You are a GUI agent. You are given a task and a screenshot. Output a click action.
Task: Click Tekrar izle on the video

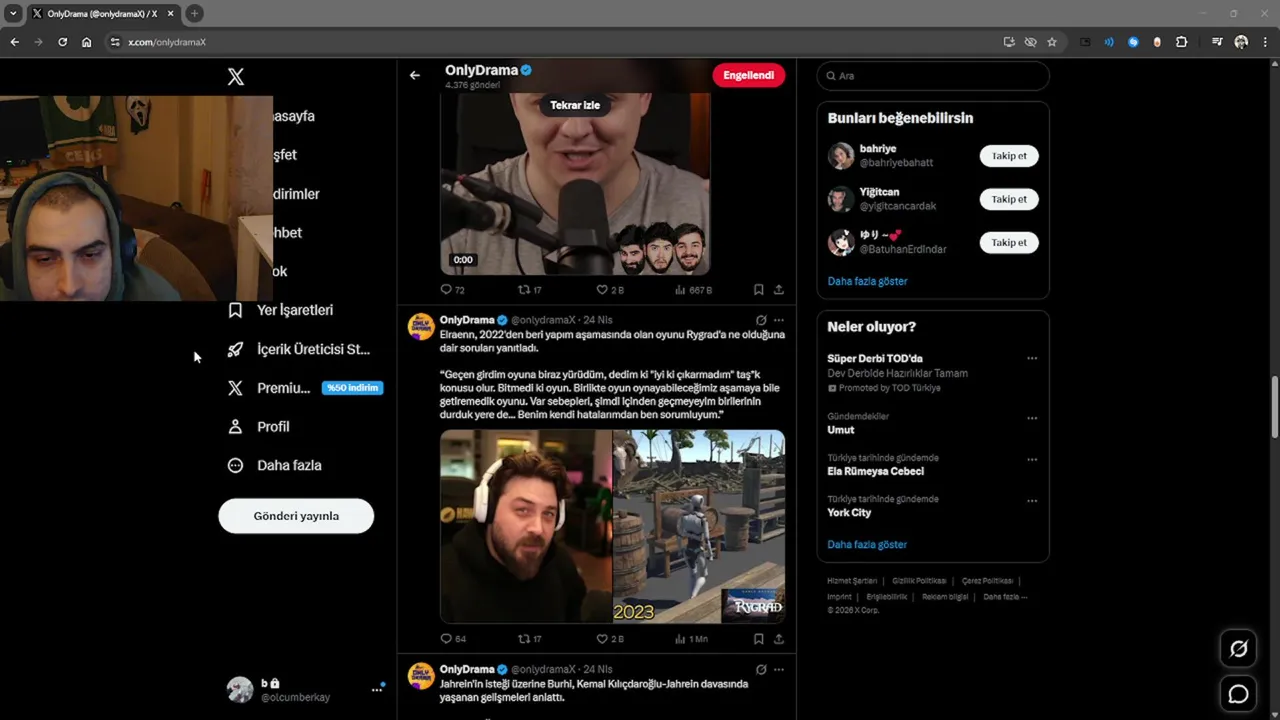[575, 105]
